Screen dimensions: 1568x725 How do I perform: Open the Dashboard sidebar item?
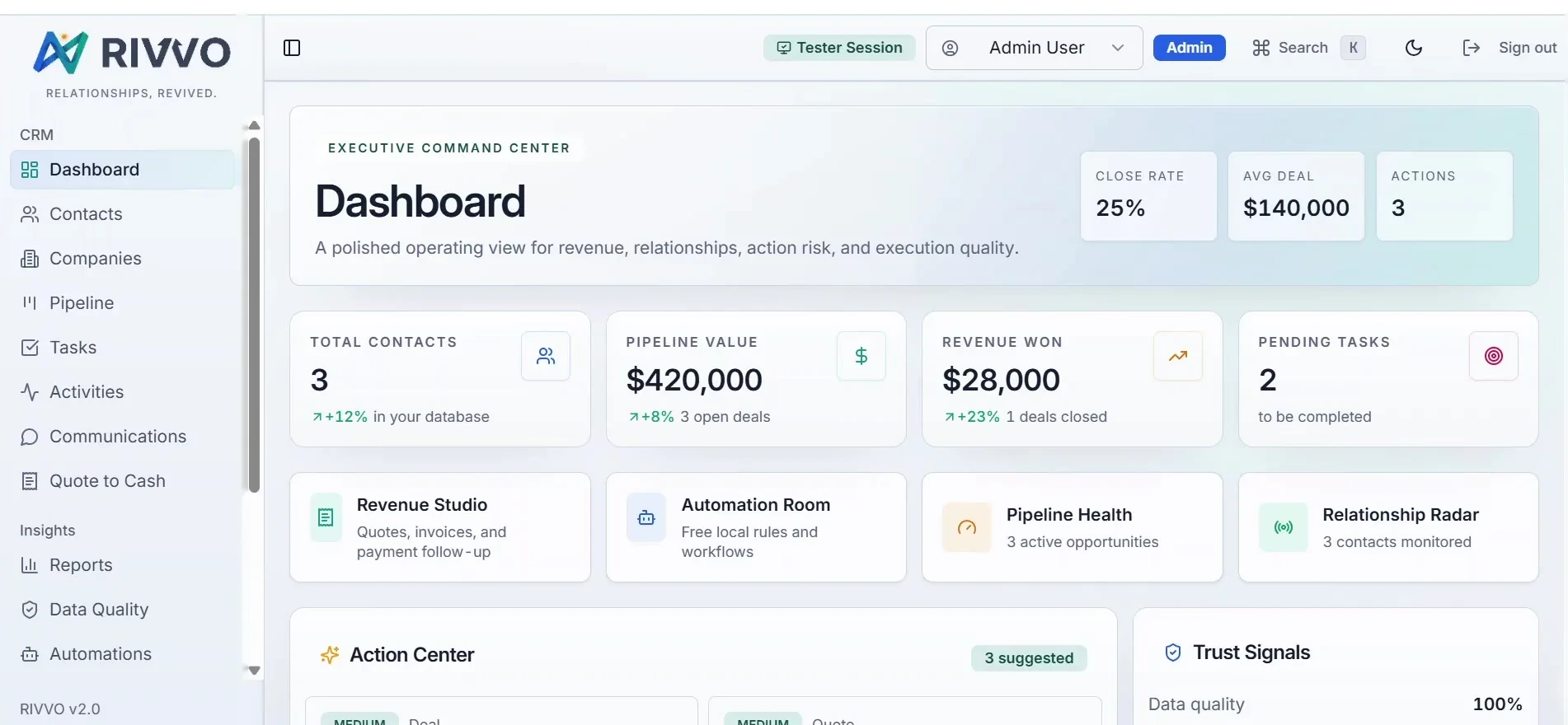[x=122, y=170]
